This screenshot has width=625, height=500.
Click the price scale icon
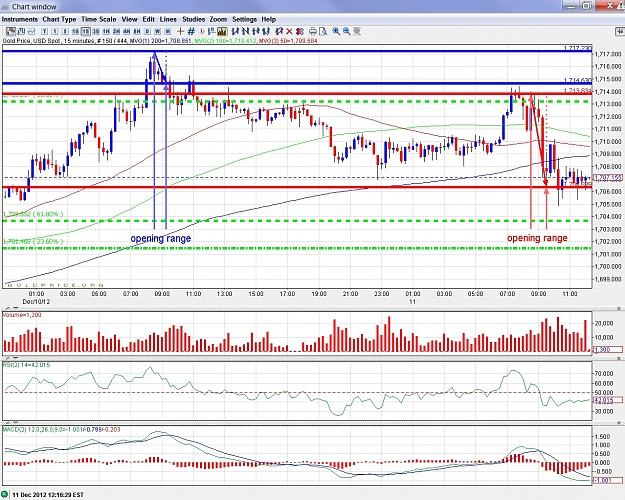point(212,31)
